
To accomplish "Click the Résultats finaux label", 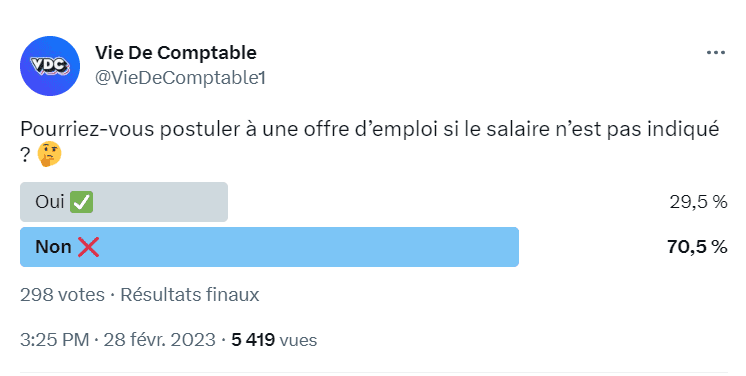I will tap(190, 295).
